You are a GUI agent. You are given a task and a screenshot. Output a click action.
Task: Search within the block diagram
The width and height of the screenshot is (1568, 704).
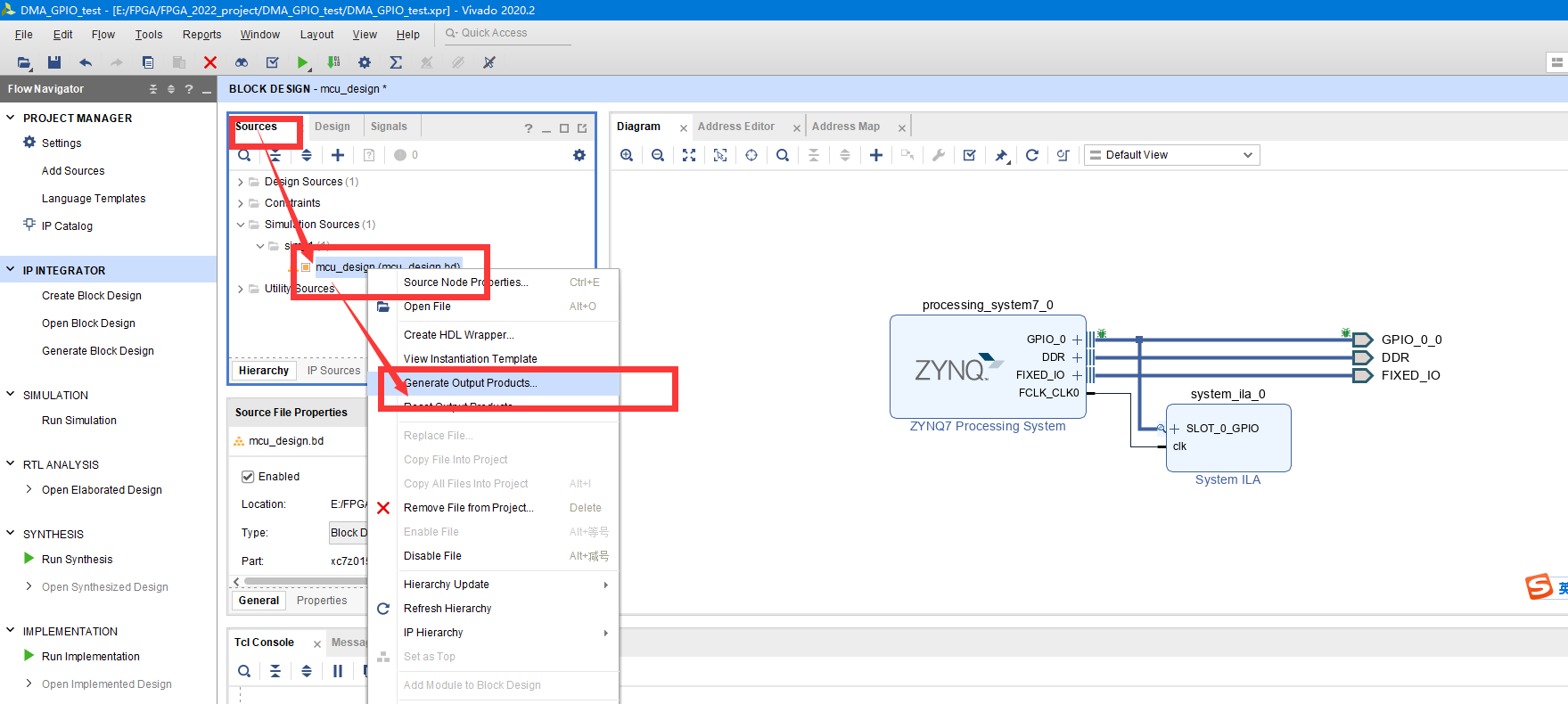tap(783, 155)
